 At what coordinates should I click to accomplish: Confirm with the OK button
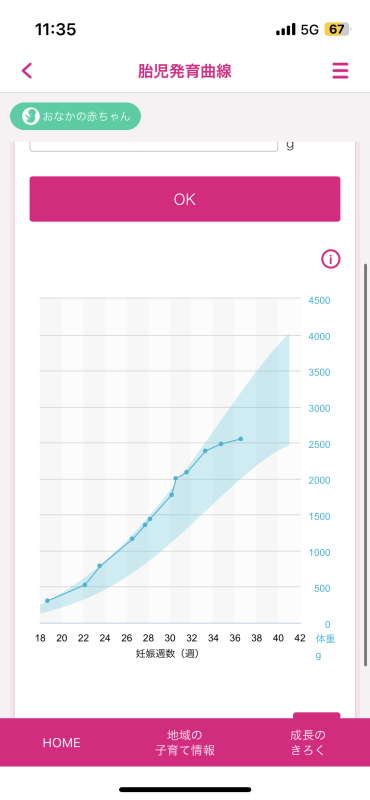coord(185,199)
